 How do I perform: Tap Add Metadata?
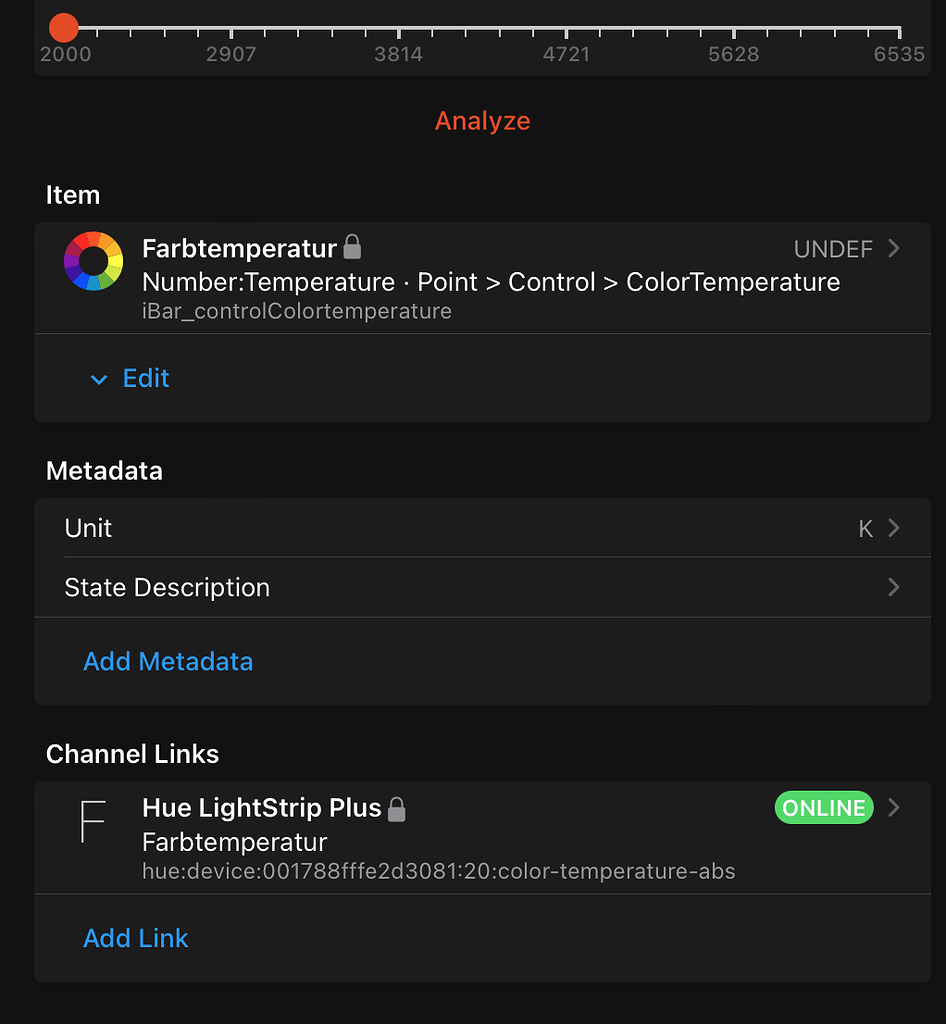click(168, 661)
